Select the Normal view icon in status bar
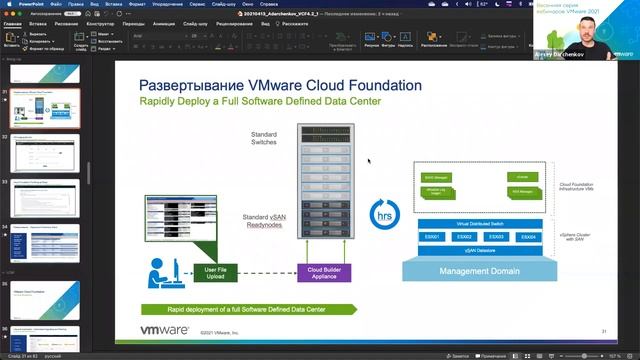This screenshot has height=360, width=640. (x=516, y=356)
